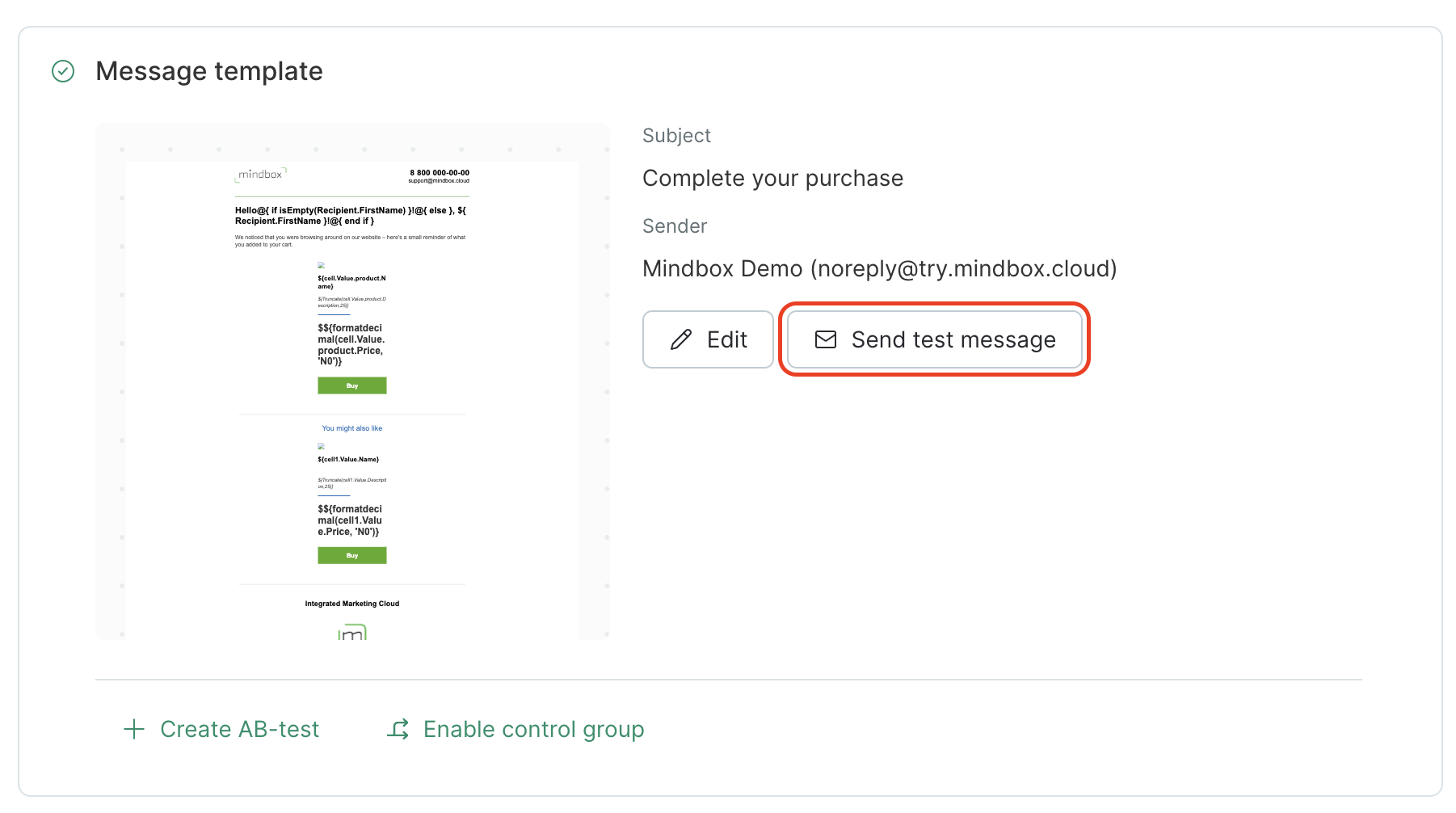1456x813 pixels.
Task: Click phone number '8 800 000-00-00' in preview
Action: coord(440,173)
